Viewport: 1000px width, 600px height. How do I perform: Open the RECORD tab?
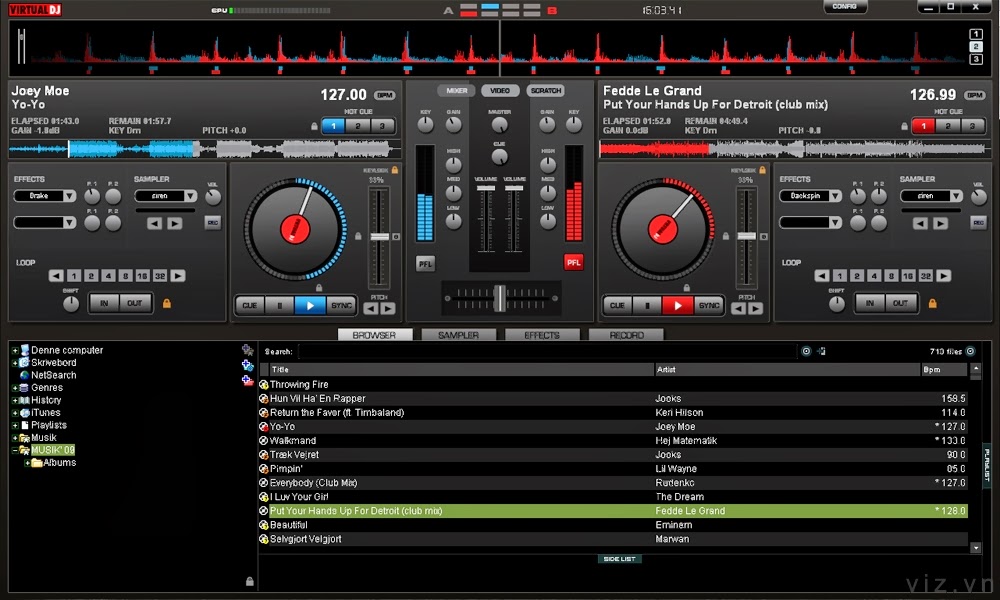pos(626,335)
